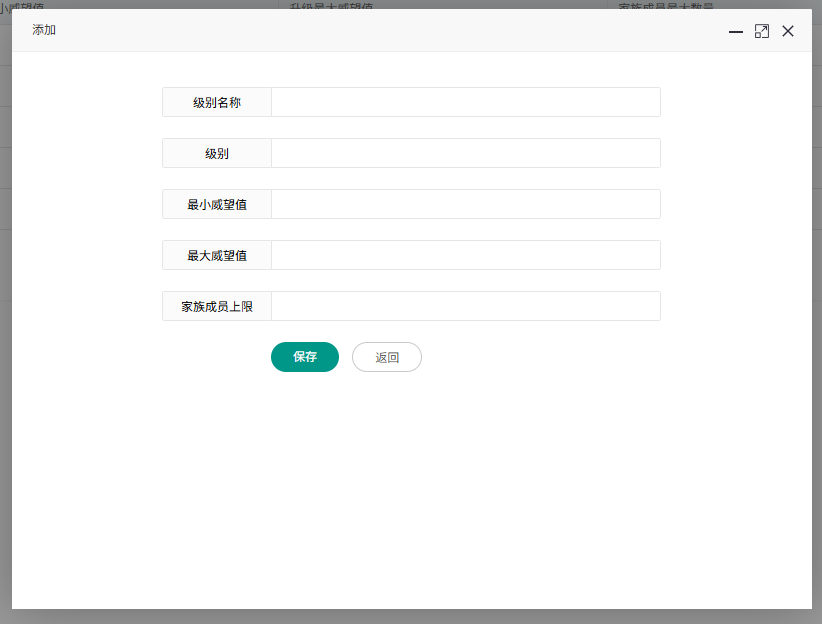Focus the 级别名称 text field
The image size is (822, 624).
pyautogui.click(x=465, y=102)
